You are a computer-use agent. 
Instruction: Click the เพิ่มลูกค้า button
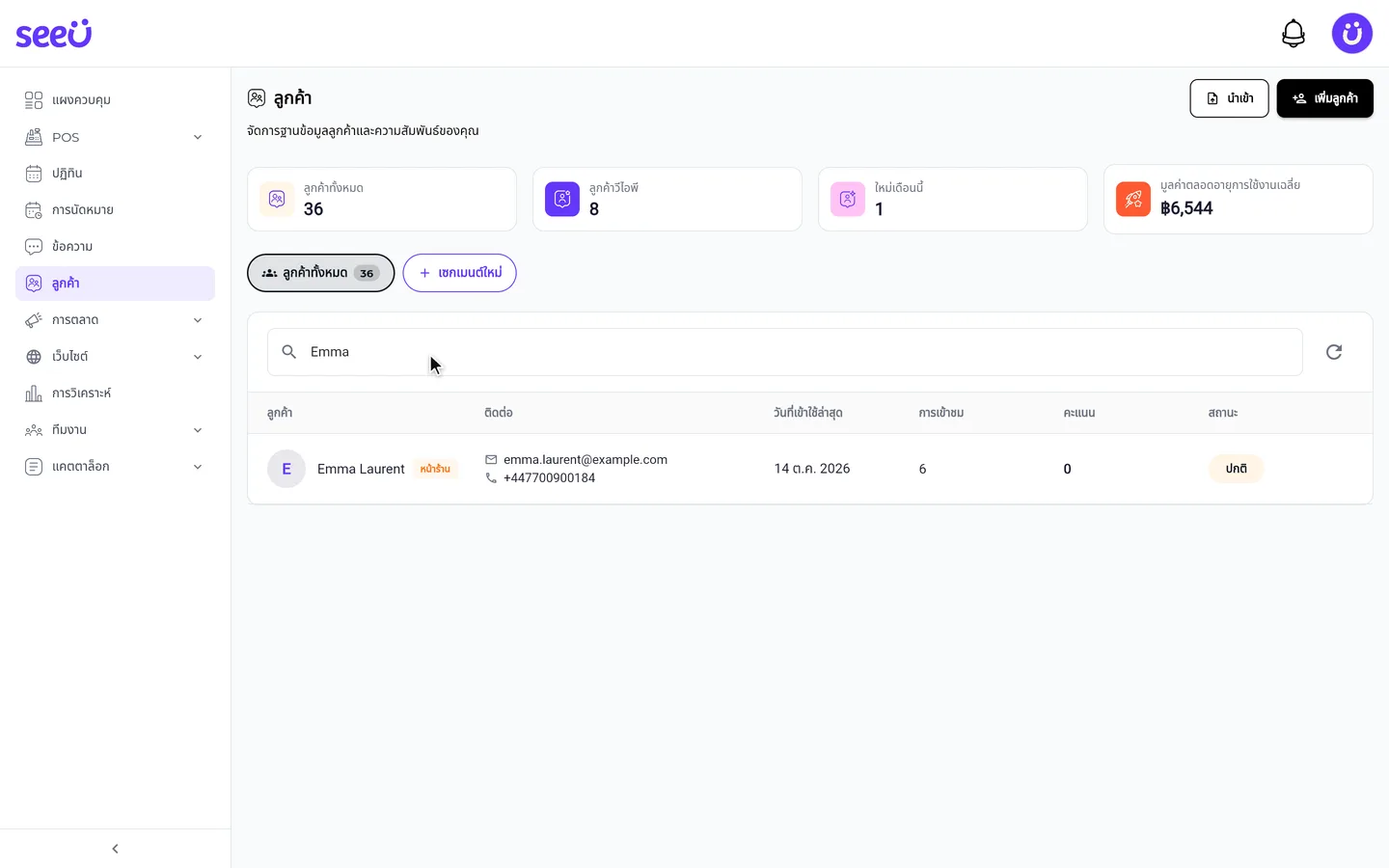[1324, 98]
